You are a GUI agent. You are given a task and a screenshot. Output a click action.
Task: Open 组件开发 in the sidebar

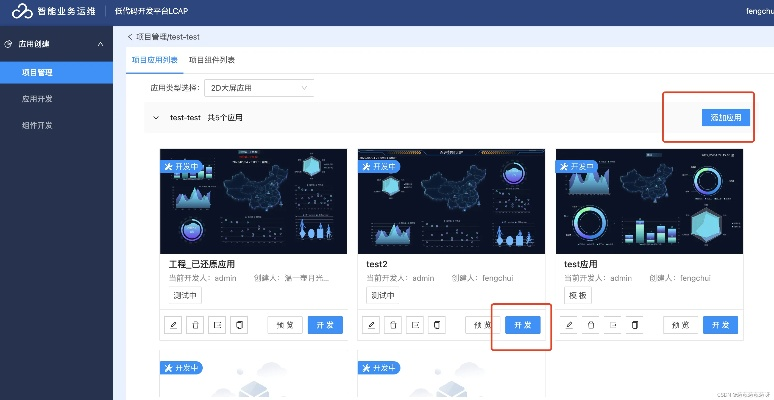pyautogui.click(x=37, y=125)
